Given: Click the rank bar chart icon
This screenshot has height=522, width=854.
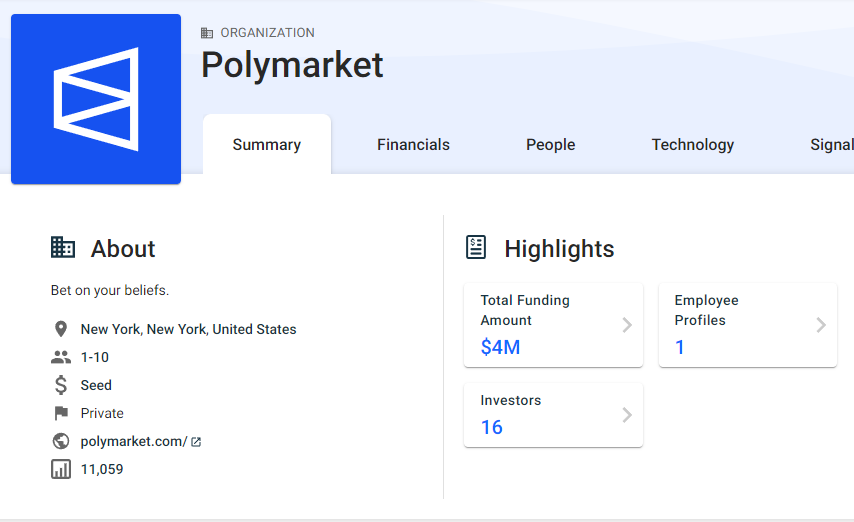Looking at the screenshot, I should click(61, 469).
